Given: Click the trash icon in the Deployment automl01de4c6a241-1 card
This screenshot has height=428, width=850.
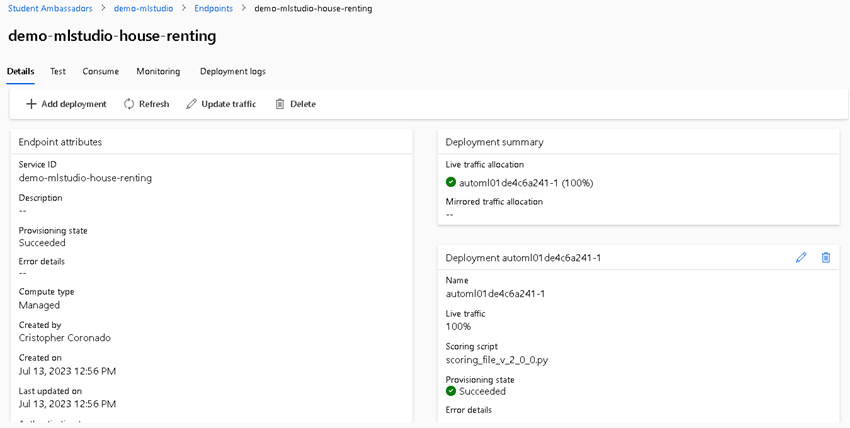Looking at the screenshot, I should 826,258.
